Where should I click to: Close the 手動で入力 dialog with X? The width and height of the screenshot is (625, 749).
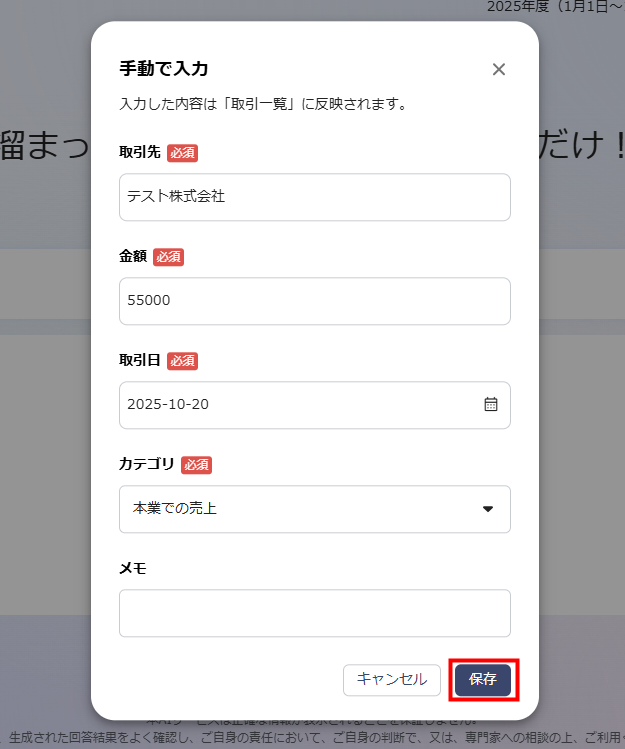[x=499, y=69]
